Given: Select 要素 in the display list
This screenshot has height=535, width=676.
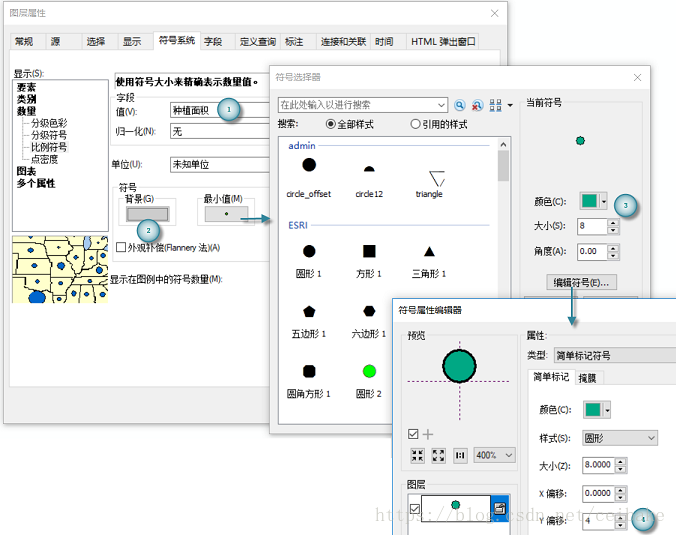Looking at the screenshot, I should [26, 88].
